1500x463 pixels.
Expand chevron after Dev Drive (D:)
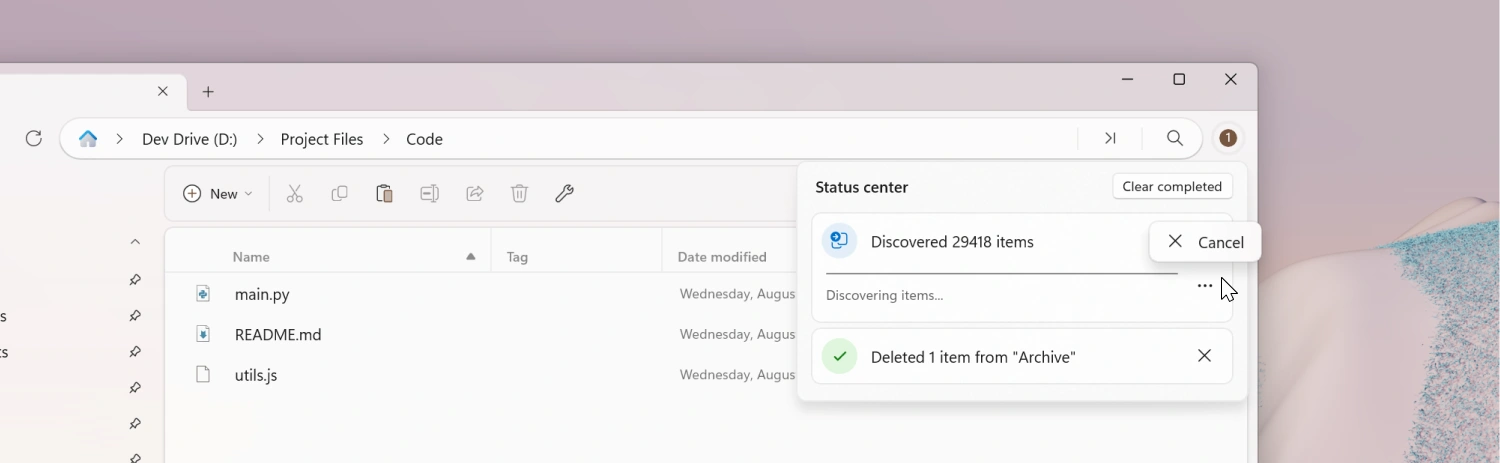point(260,139)
